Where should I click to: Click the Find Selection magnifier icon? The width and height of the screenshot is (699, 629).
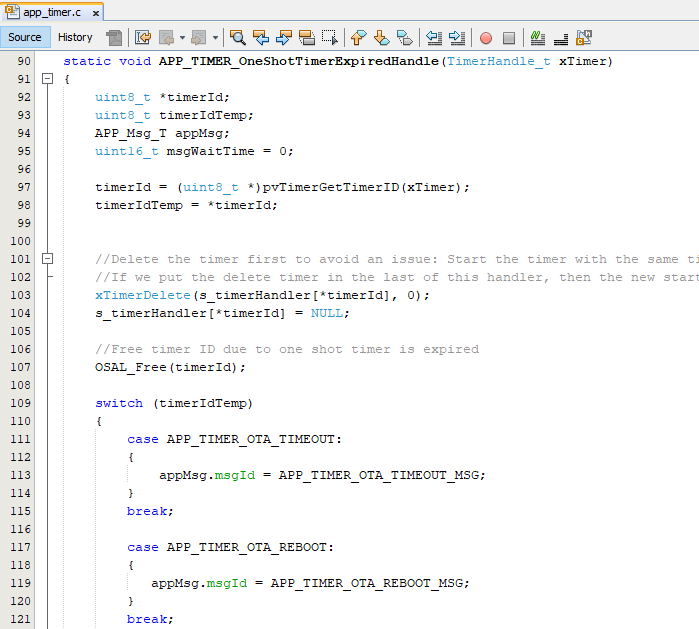(238, 38)
